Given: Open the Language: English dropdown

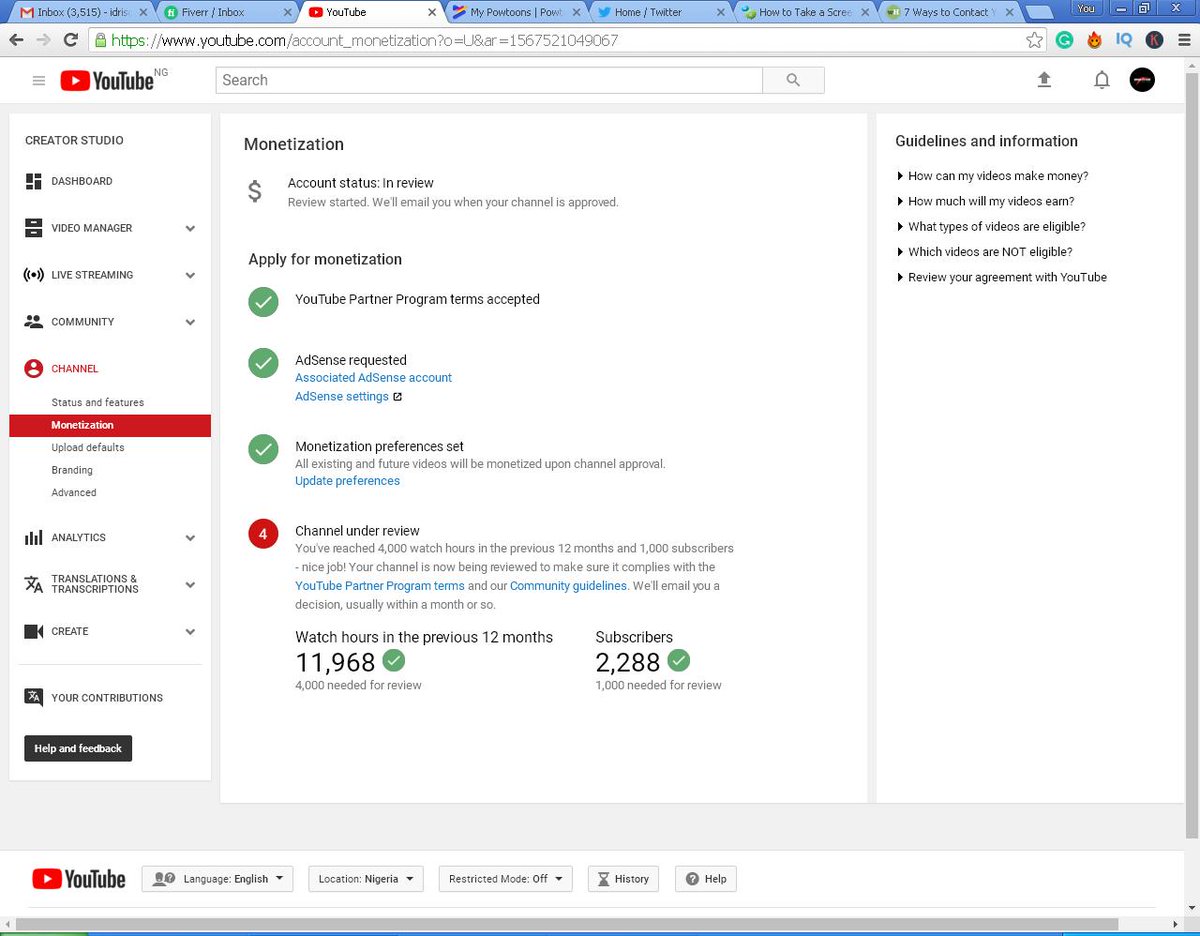Looking at the screenshot, I should pyautogui.click(x=218, y=879).
